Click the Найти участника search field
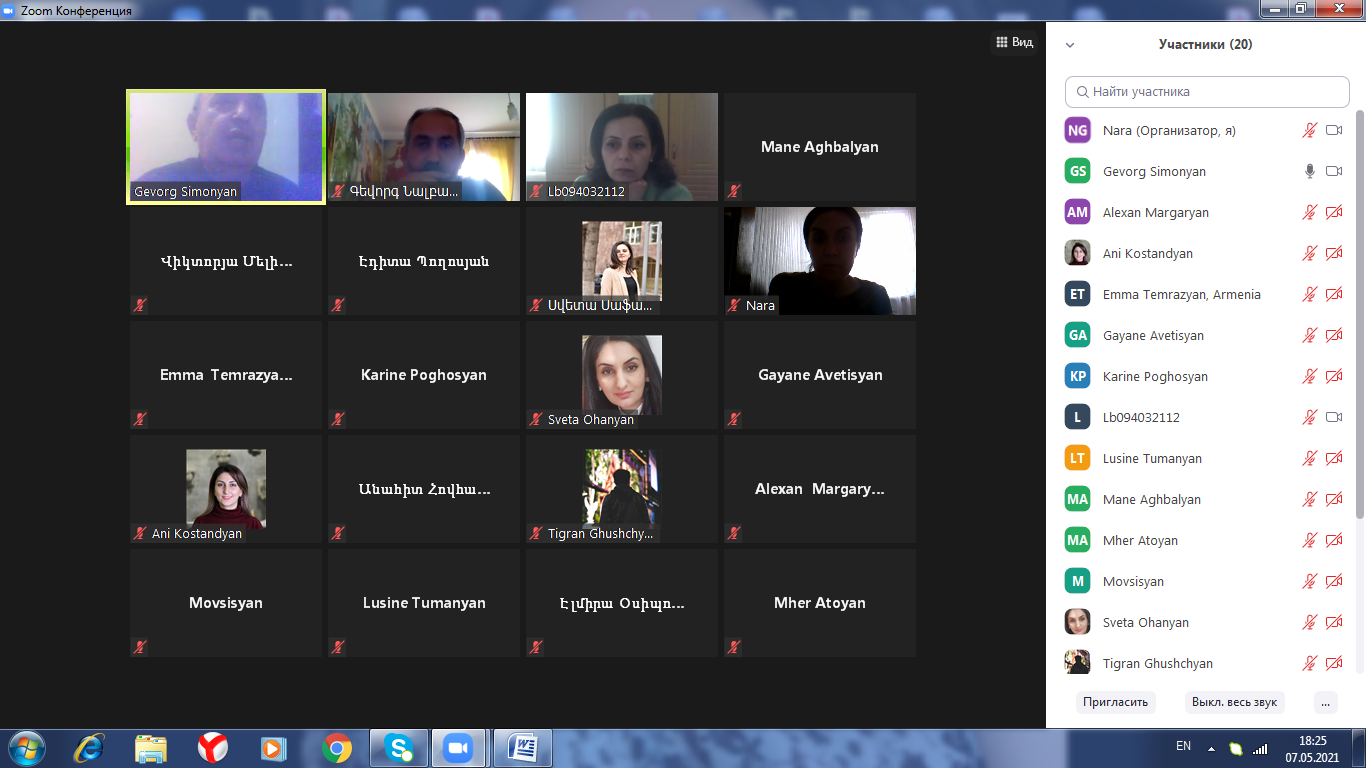 point(1207,91)
